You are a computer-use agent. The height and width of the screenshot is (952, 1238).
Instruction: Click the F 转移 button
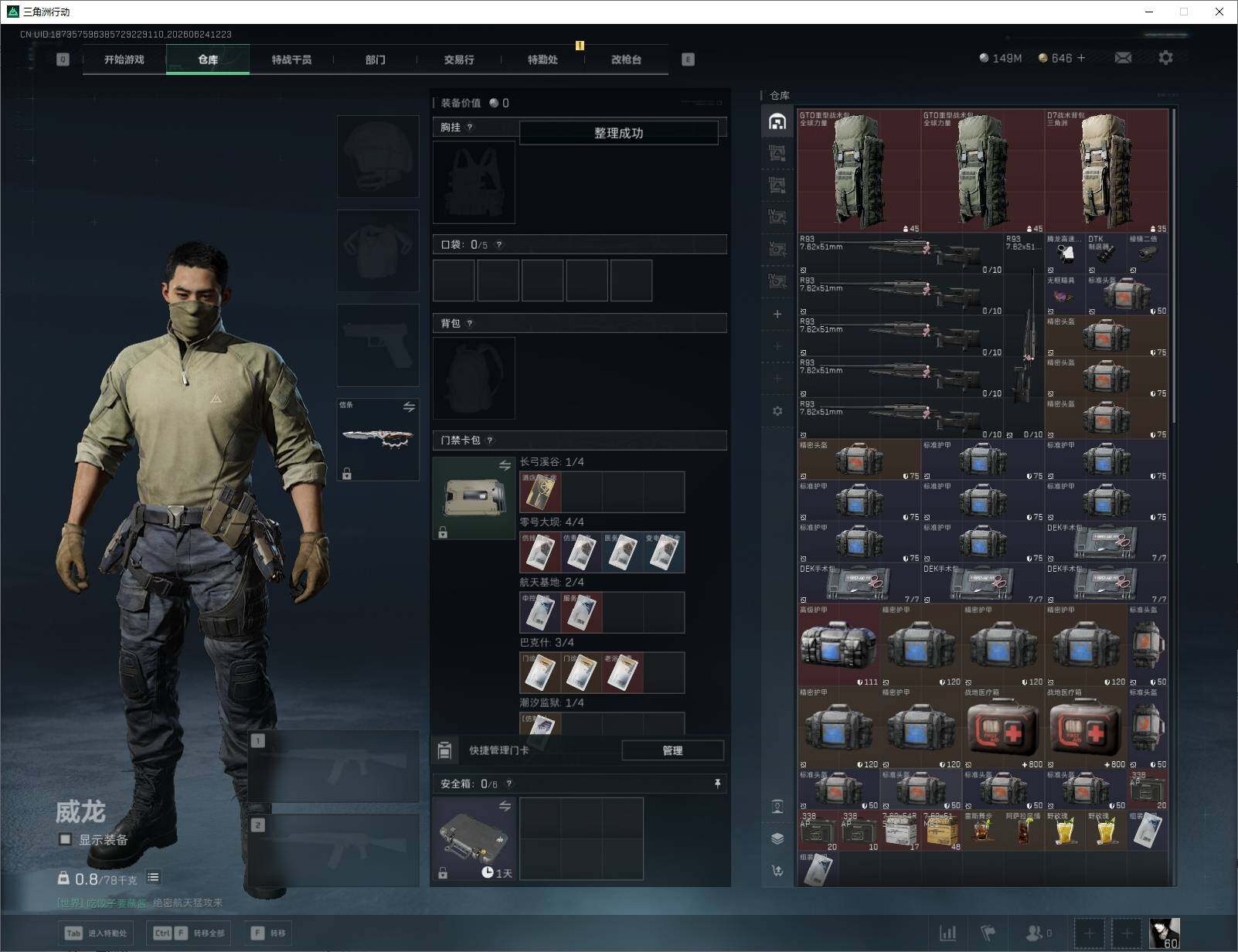tap(268, 933)
